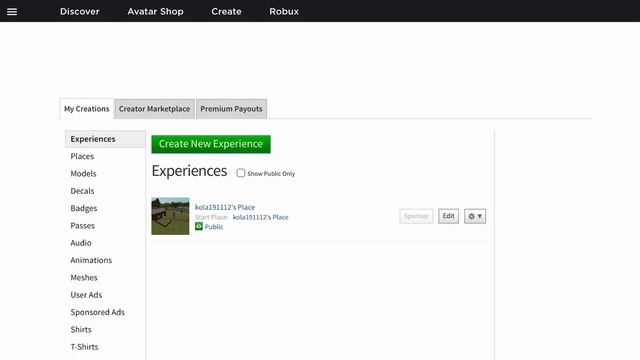Open the Premium Payouts tab
Image resolution: width=640 pixels, height=360 pixels.
click(231, 109)
